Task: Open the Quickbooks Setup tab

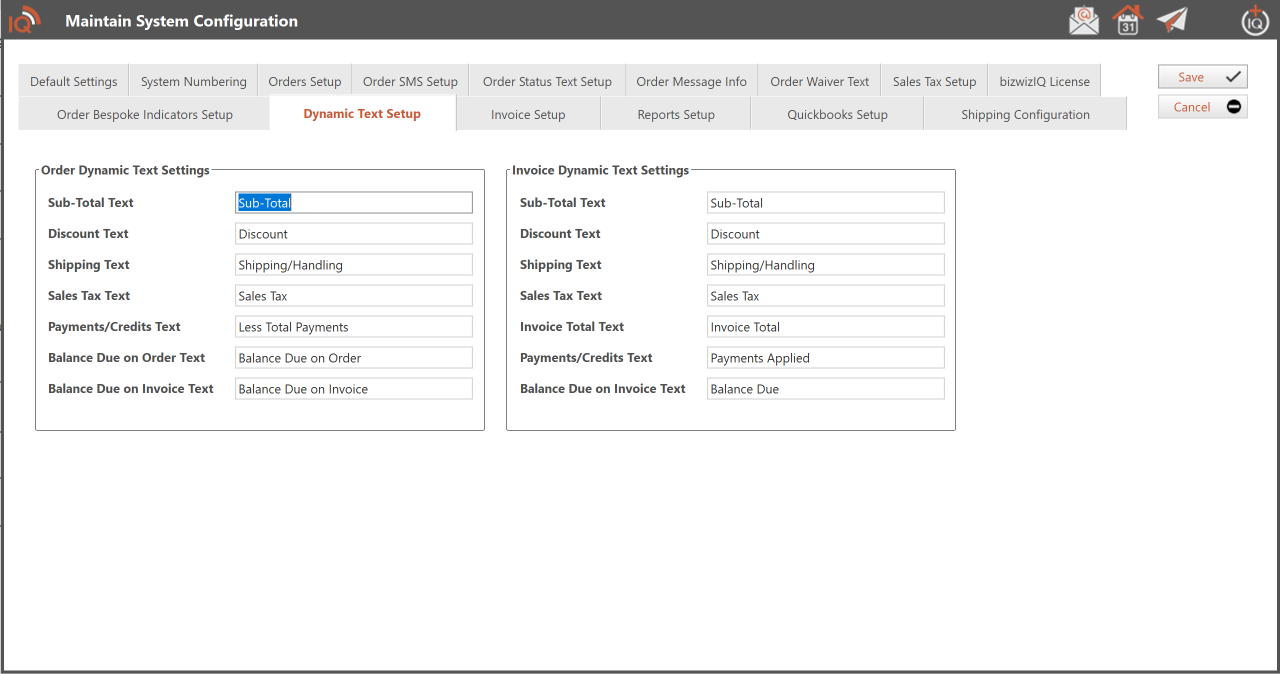Action: coord(837,115)
